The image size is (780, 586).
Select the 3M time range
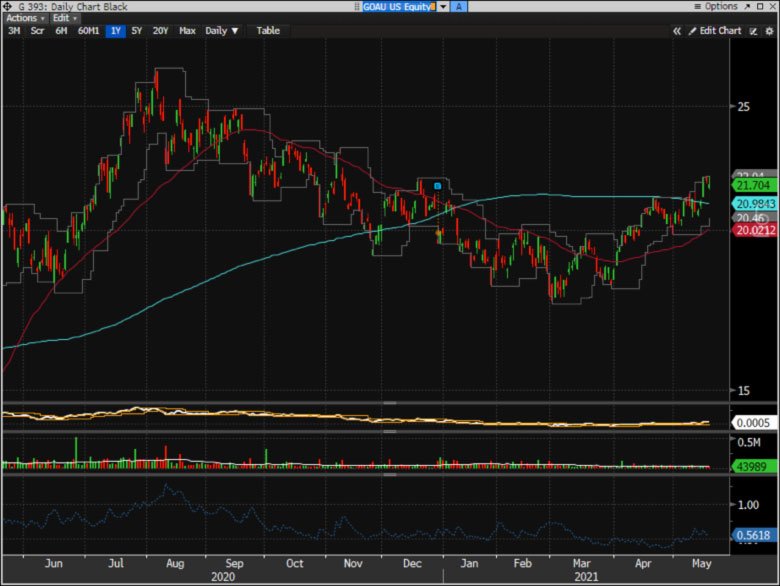click(x=14, y=31)
